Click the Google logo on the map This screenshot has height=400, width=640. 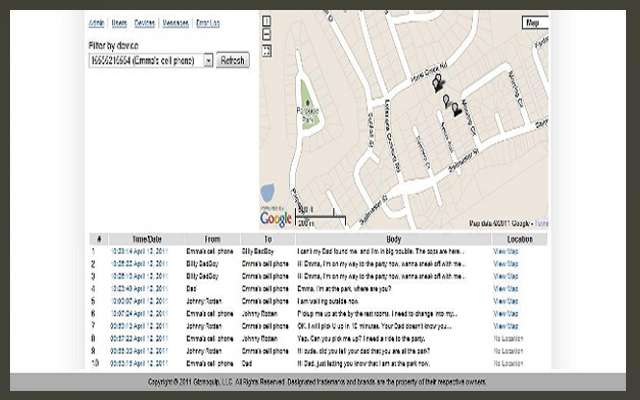(x=277, y=217)
